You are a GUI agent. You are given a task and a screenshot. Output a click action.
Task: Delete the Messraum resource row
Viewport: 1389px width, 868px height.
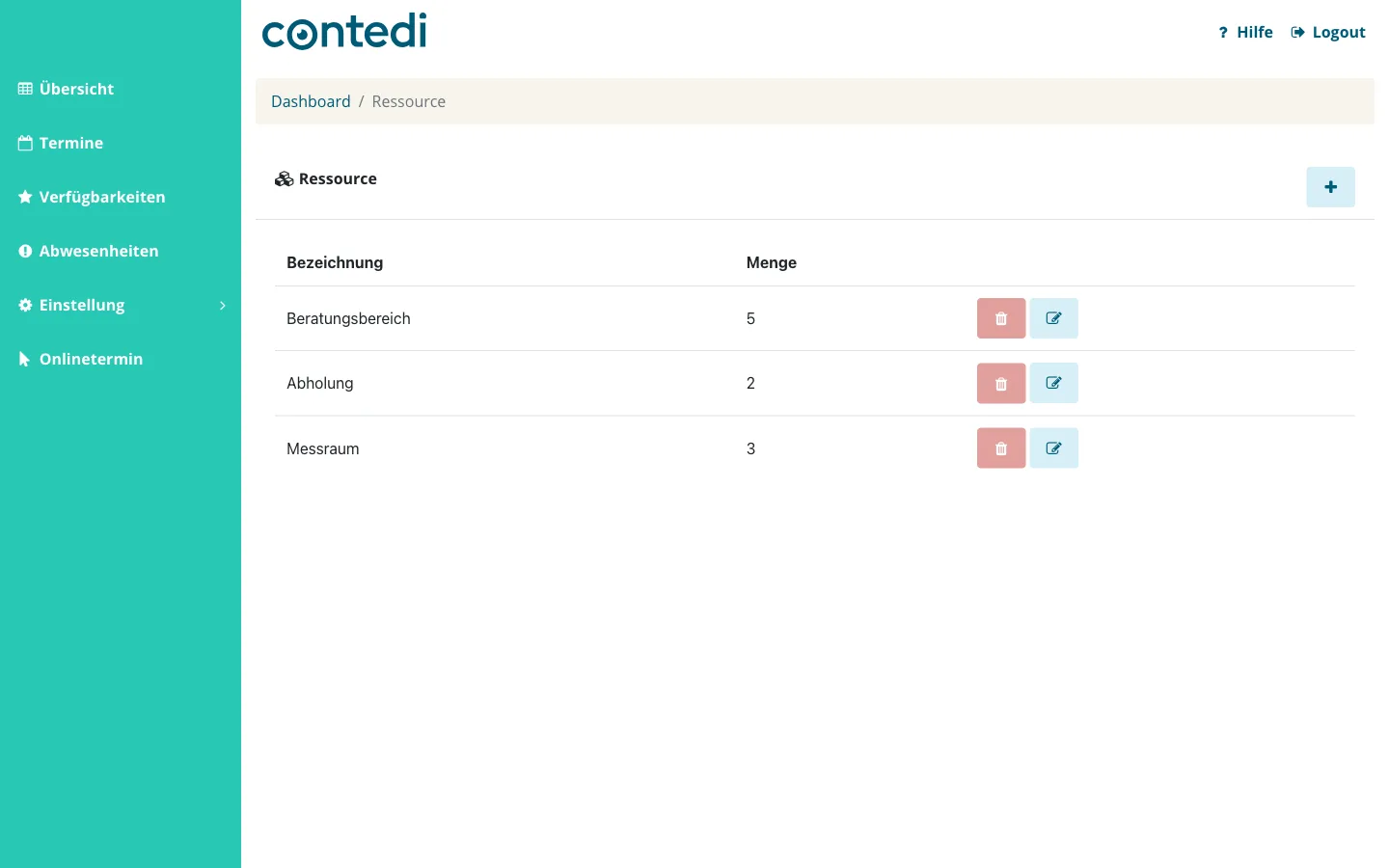coord(1001,448)
